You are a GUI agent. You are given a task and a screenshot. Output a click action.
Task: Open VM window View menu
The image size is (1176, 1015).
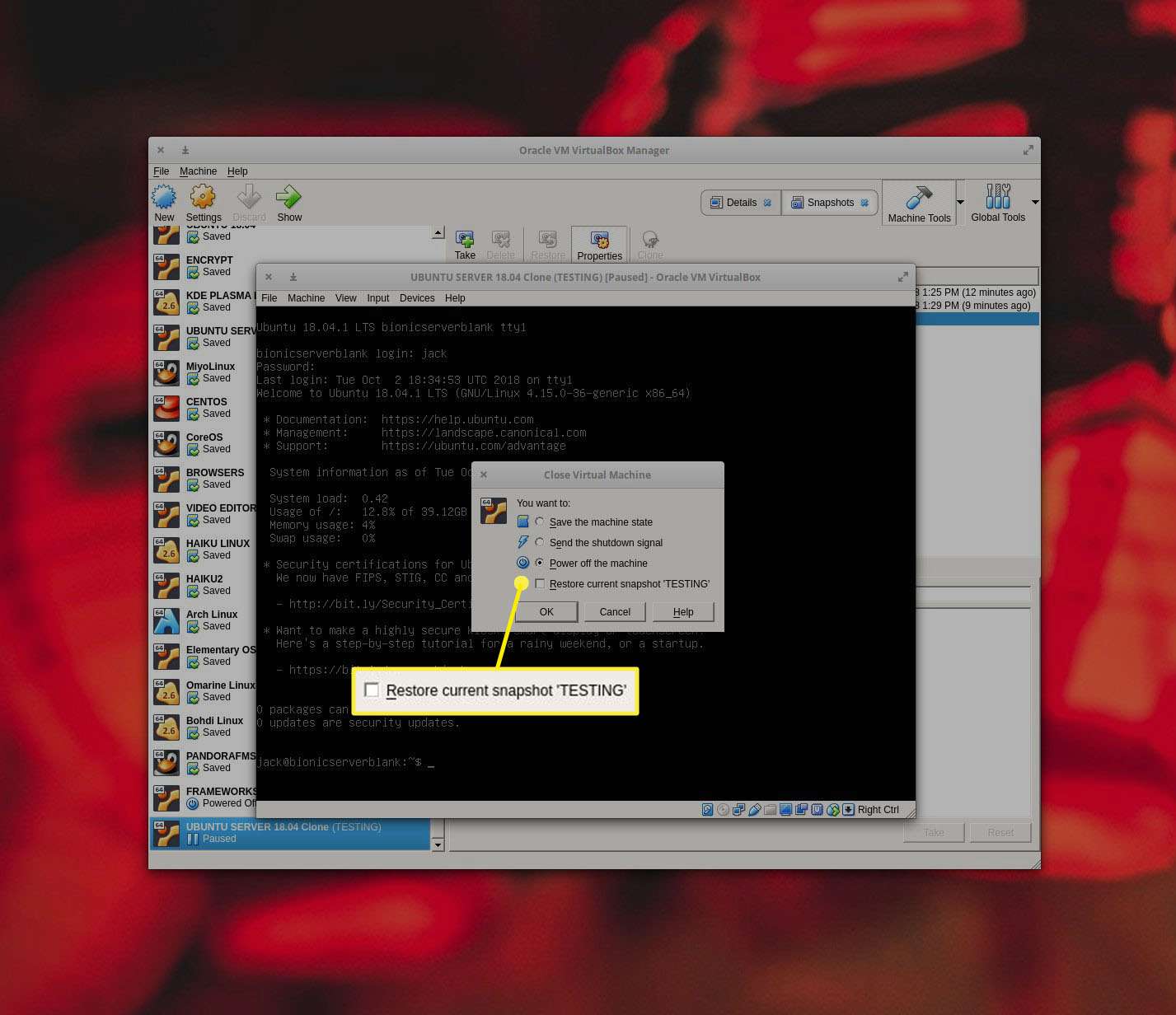[x=346, y=298]
